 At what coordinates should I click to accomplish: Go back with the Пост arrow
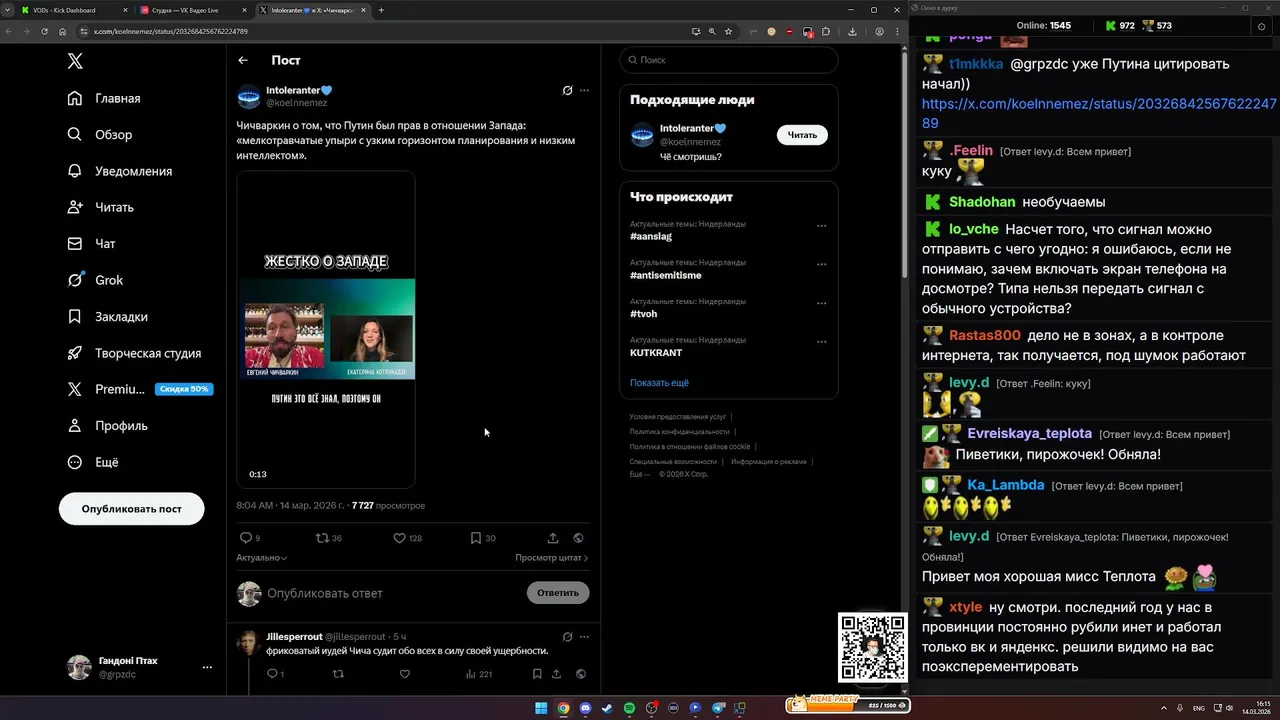tap(243, 60)
